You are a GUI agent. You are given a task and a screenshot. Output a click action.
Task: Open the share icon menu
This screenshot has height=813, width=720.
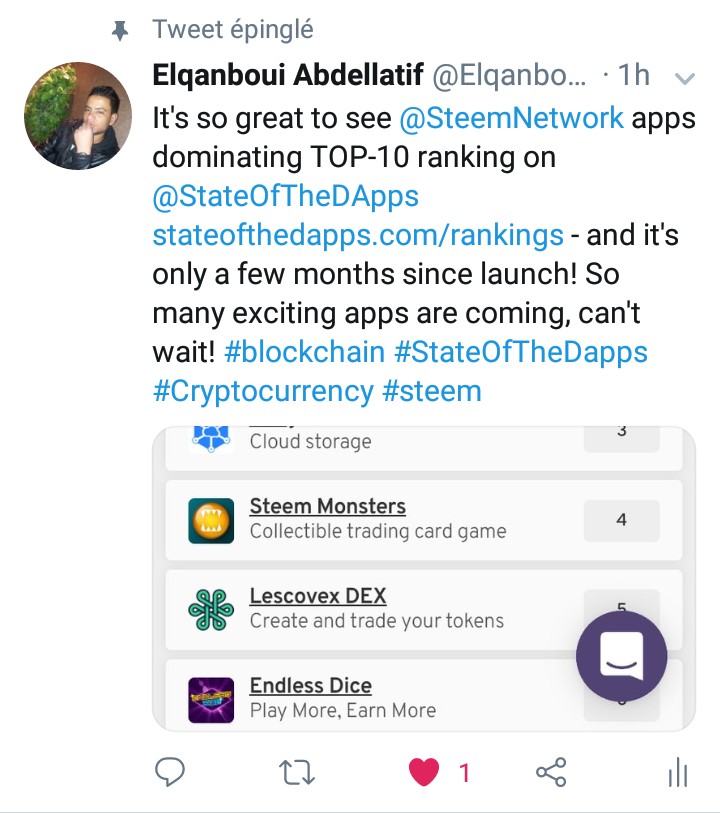[x=551, y=772]
